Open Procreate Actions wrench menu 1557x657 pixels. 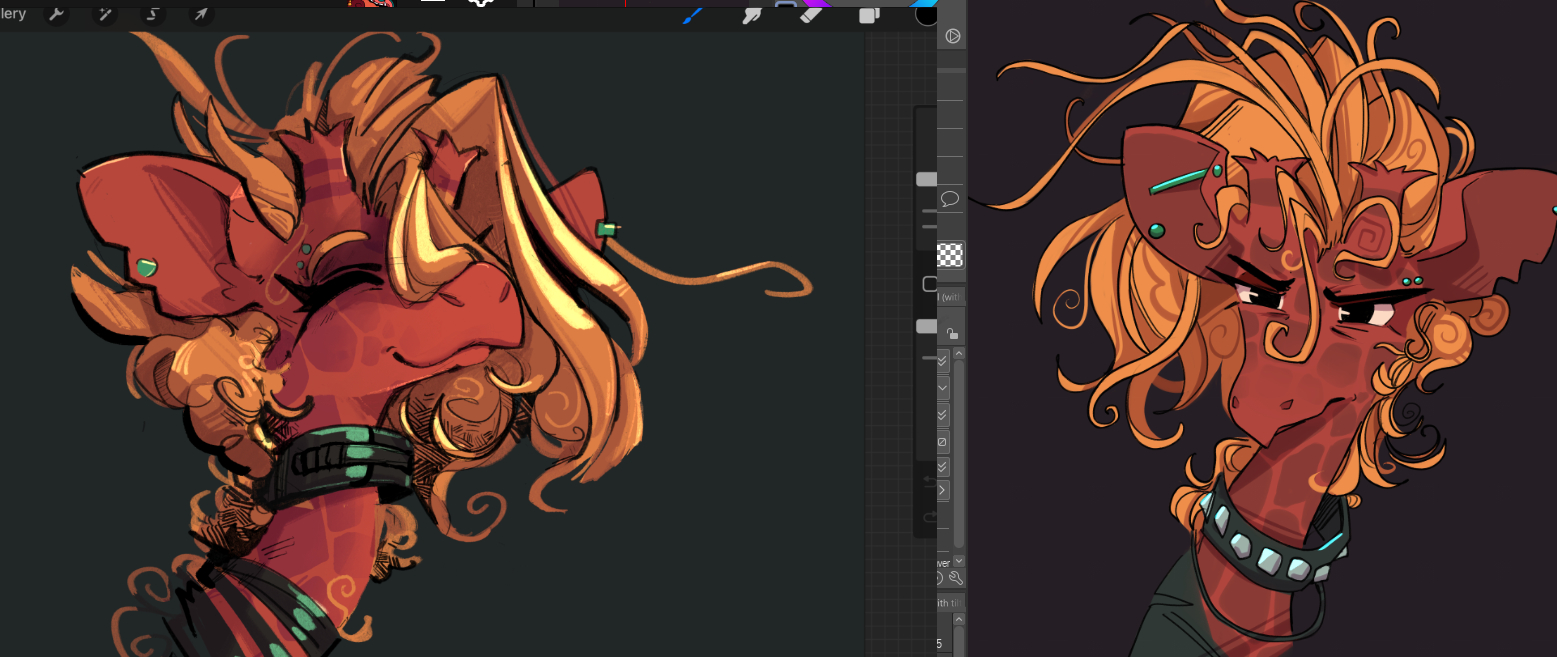(x=57, y=14)
